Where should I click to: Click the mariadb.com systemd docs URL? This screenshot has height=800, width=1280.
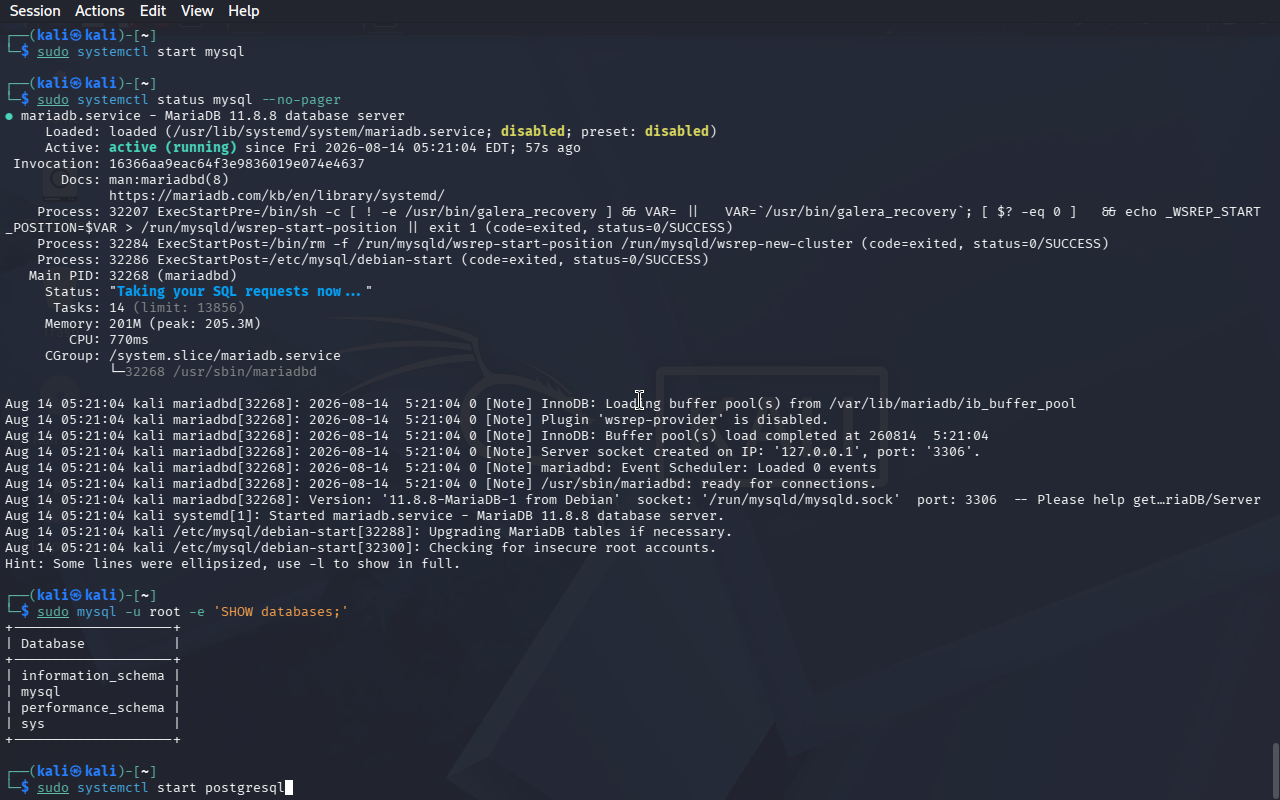pos(277,196)
